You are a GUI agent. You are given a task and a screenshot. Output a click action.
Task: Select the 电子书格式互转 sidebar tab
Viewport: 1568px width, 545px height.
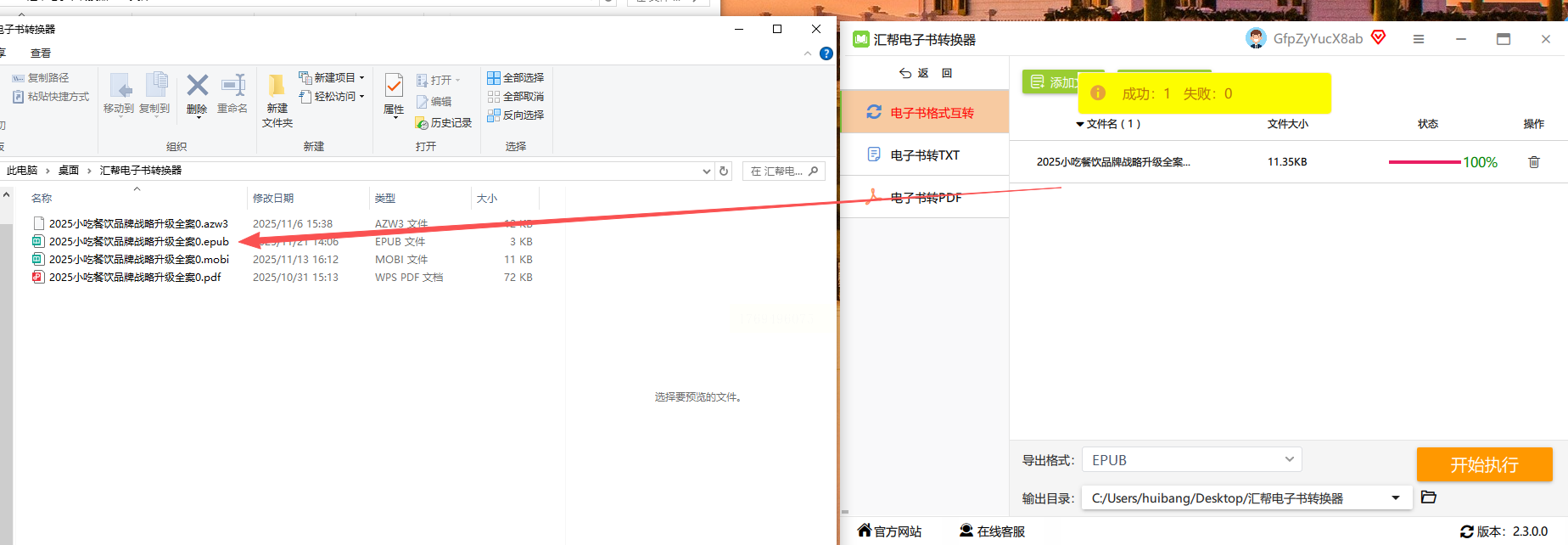coord(924,112)
